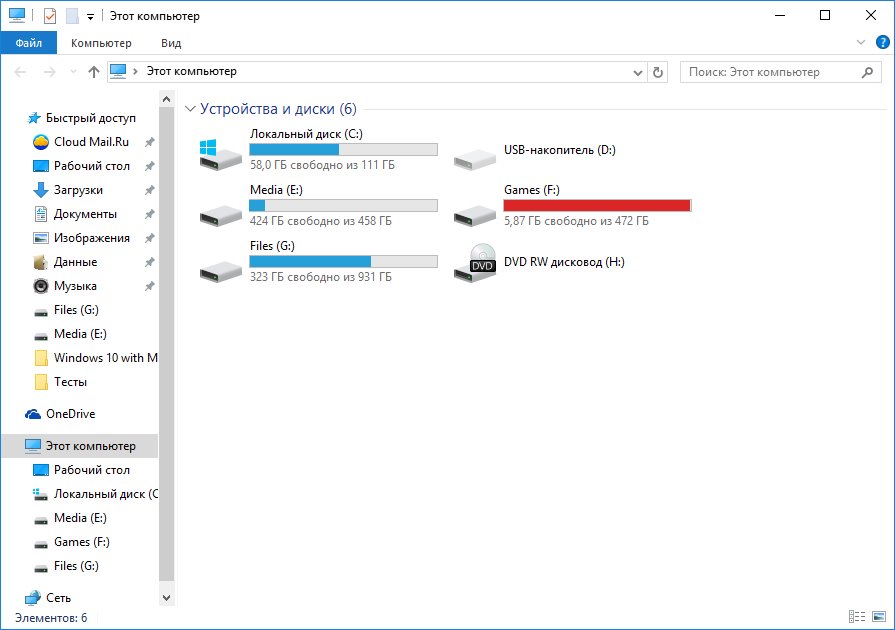Select the USB drive (D:) icon

(x=474, y=157)
